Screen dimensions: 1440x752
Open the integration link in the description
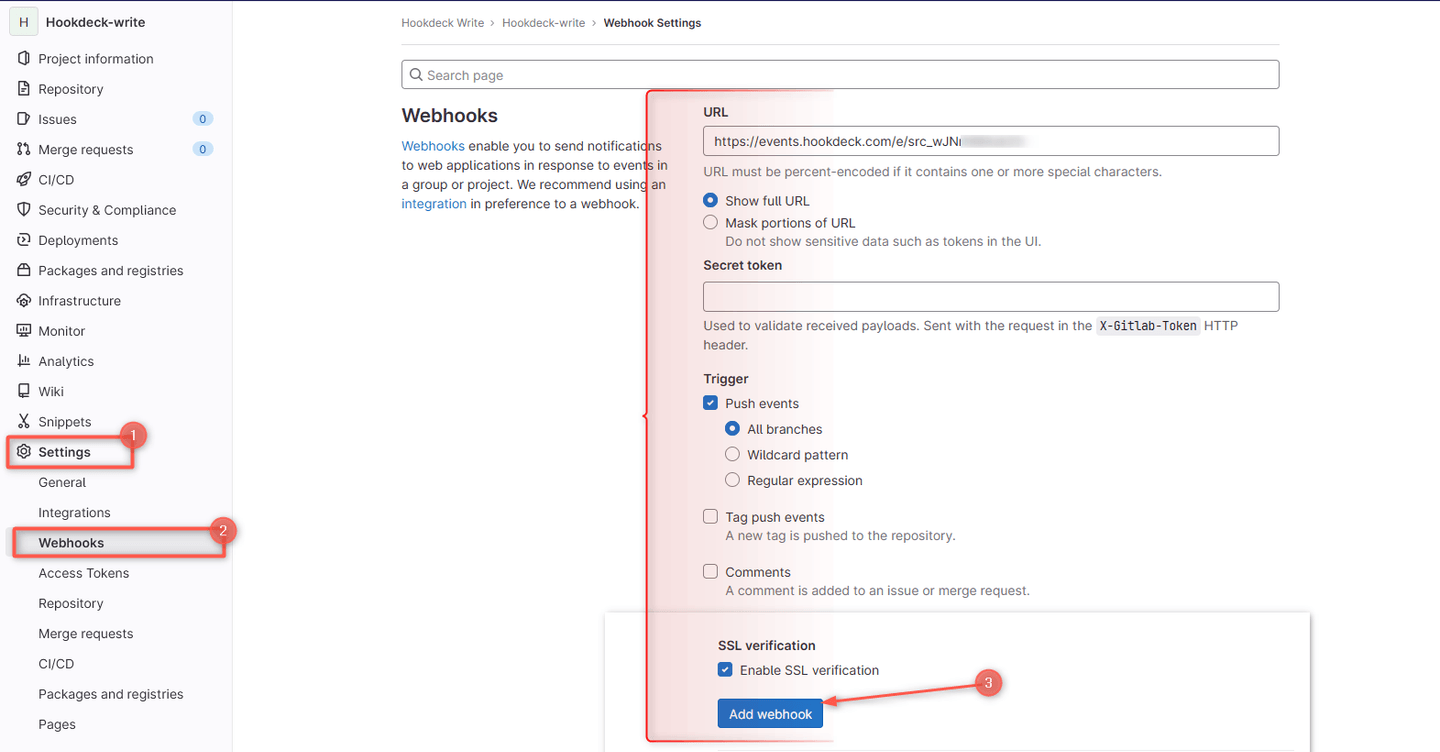(x=433, y=203)
